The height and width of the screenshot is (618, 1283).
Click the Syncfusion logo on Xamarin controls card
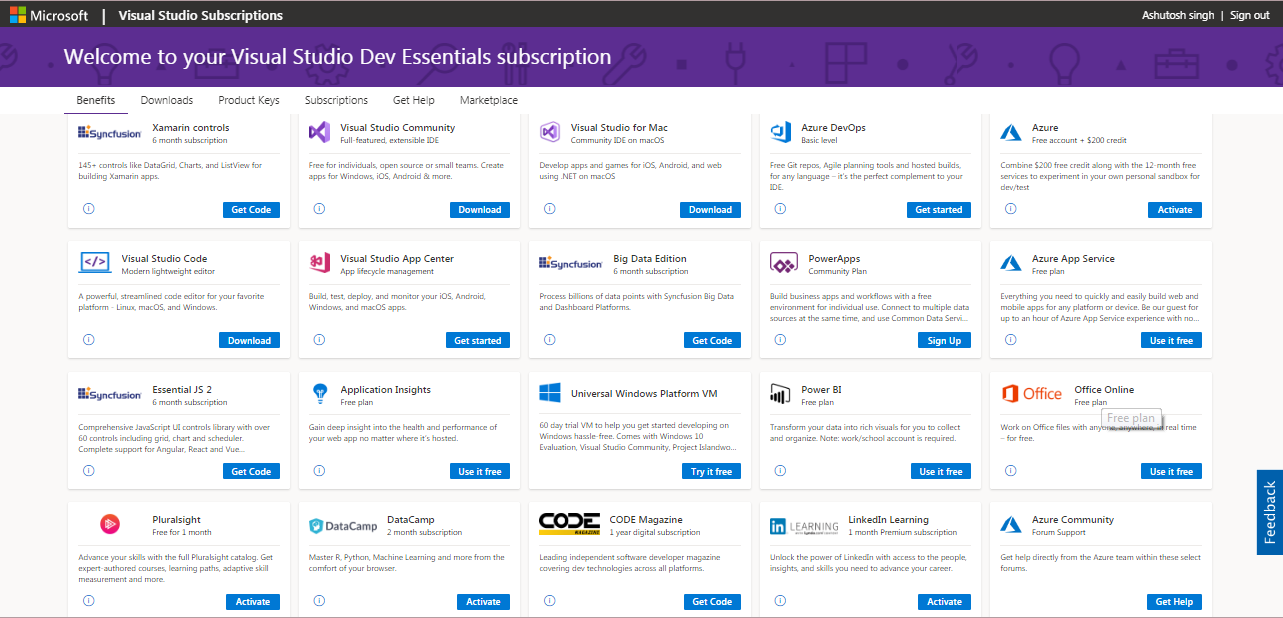(x=110, y=133)
